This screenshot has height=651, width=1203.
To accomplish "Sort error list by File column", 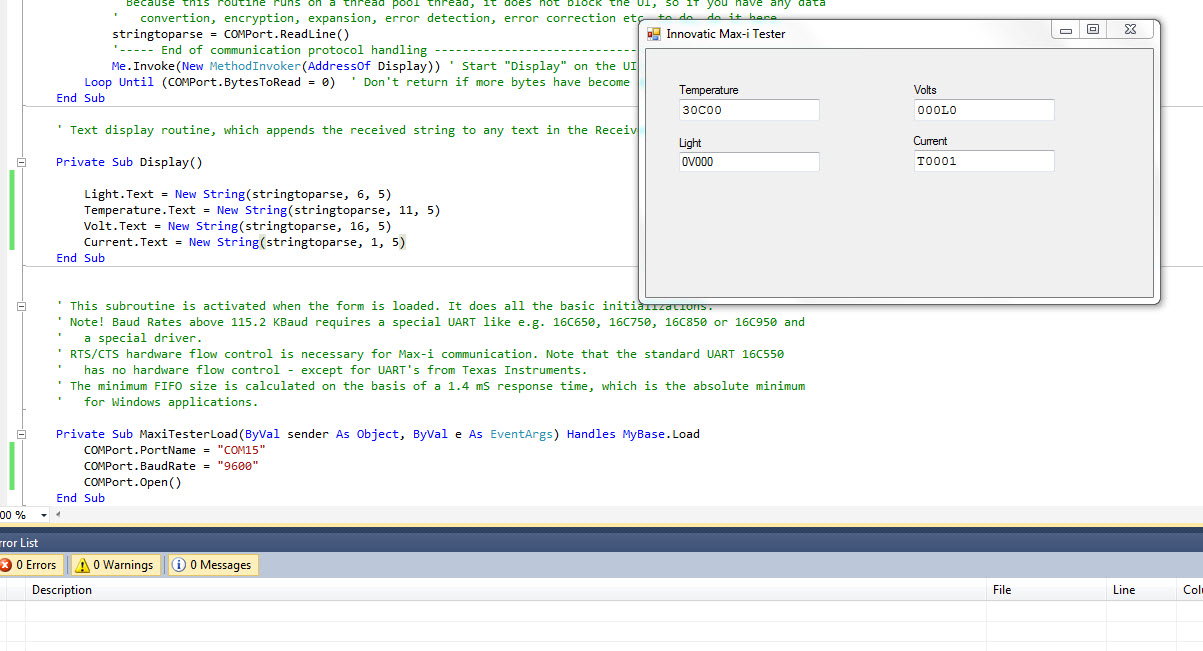I will [1045, 590].
